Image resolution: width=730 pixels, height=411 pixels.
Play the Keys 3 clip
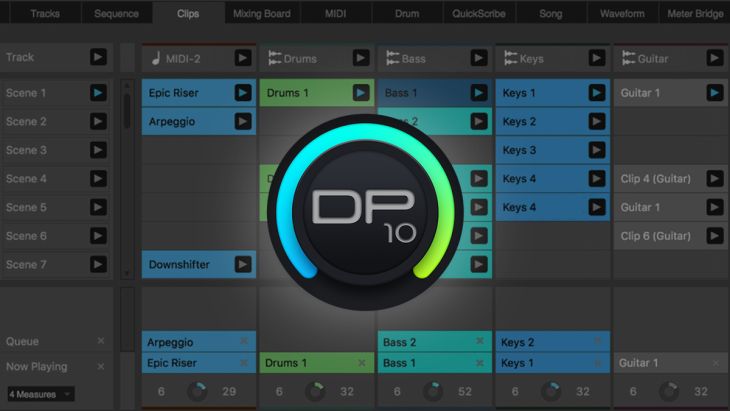click(596, 150)
